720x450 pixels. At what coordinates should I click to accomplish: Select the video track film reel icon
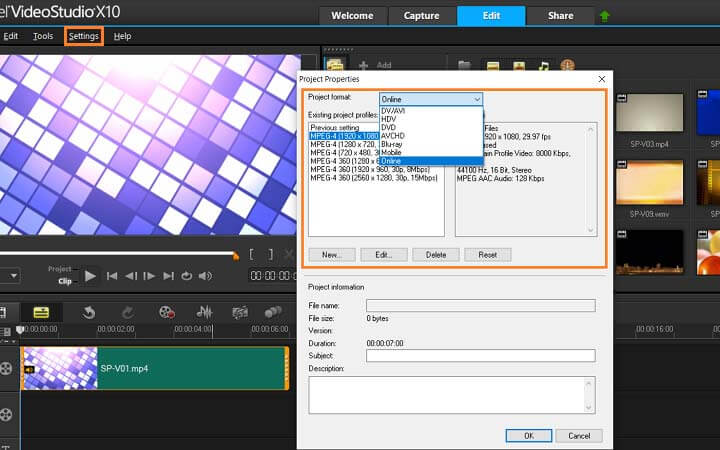pyautogui.click(x=6, y=368)
